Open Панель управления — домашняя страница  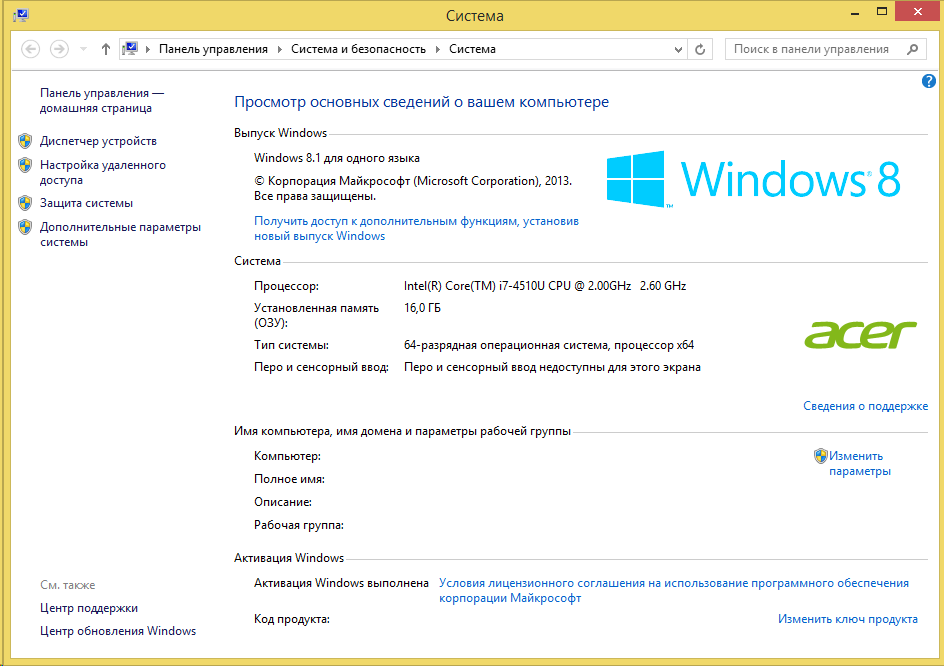click(102, 101)
